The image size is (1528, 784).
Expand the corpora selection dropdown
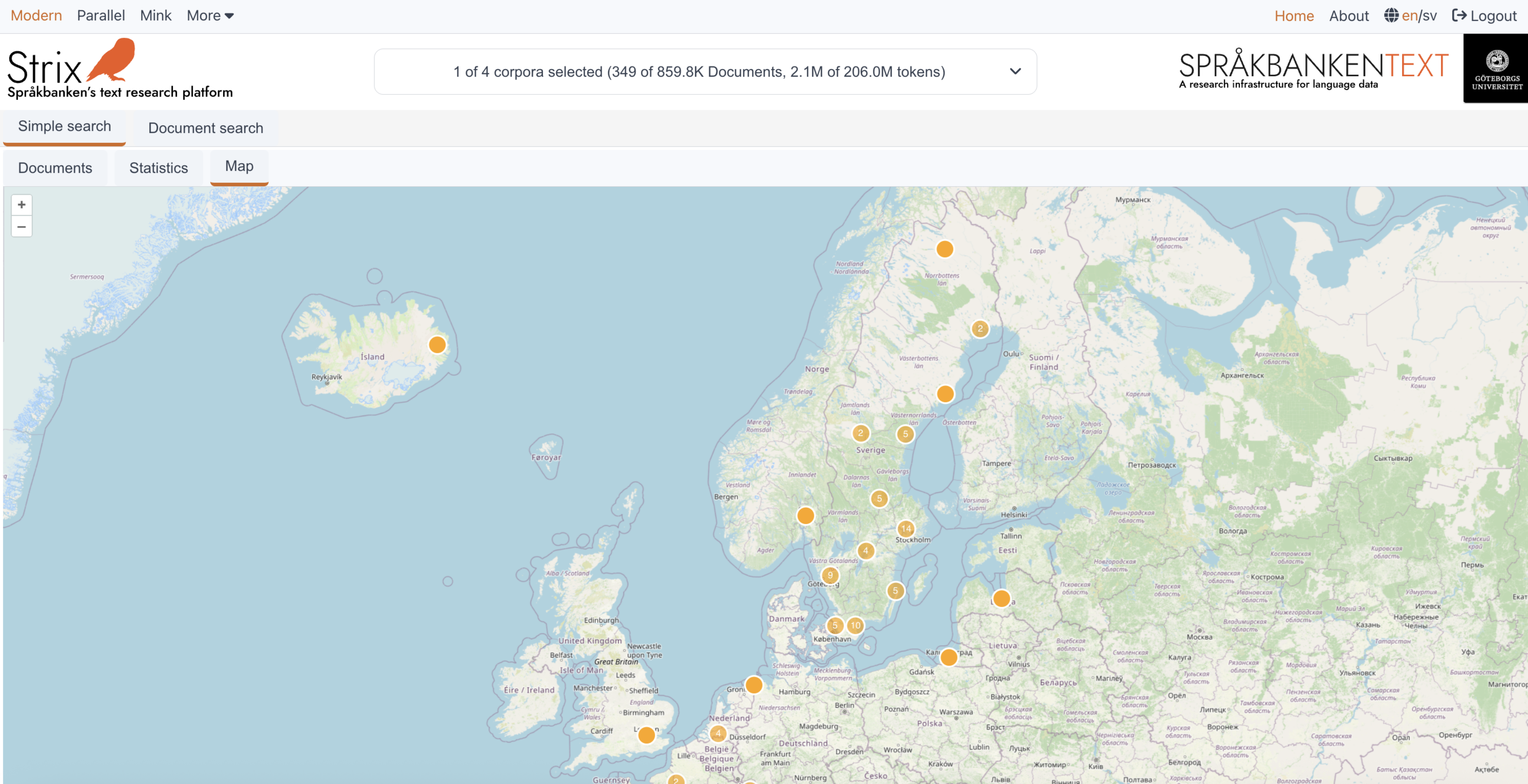coord(705,72)
